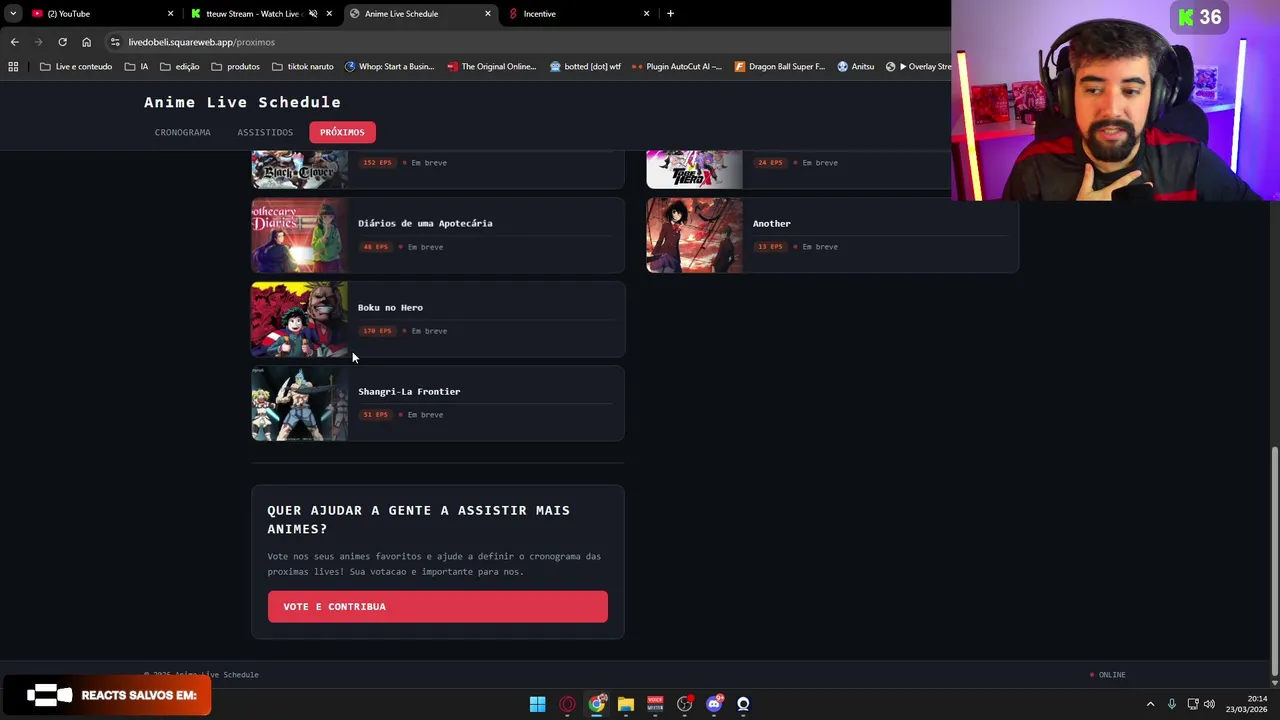1280x720 pixels.
Task: Open the produtos bookmark folder
Action: [236, 67]
